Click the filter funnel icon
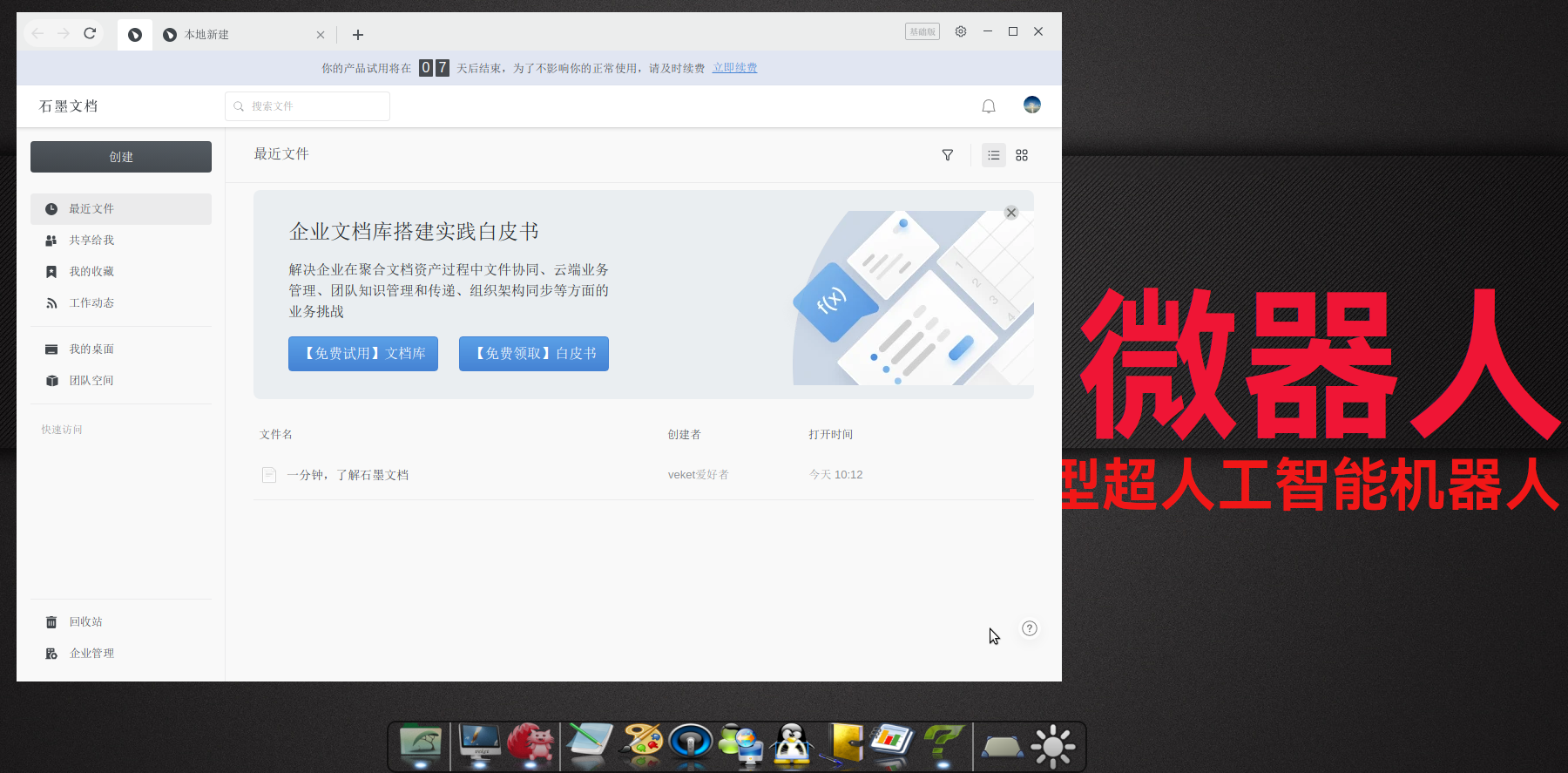The height and width of the screenshot is (773, 1568). (948, 155)
